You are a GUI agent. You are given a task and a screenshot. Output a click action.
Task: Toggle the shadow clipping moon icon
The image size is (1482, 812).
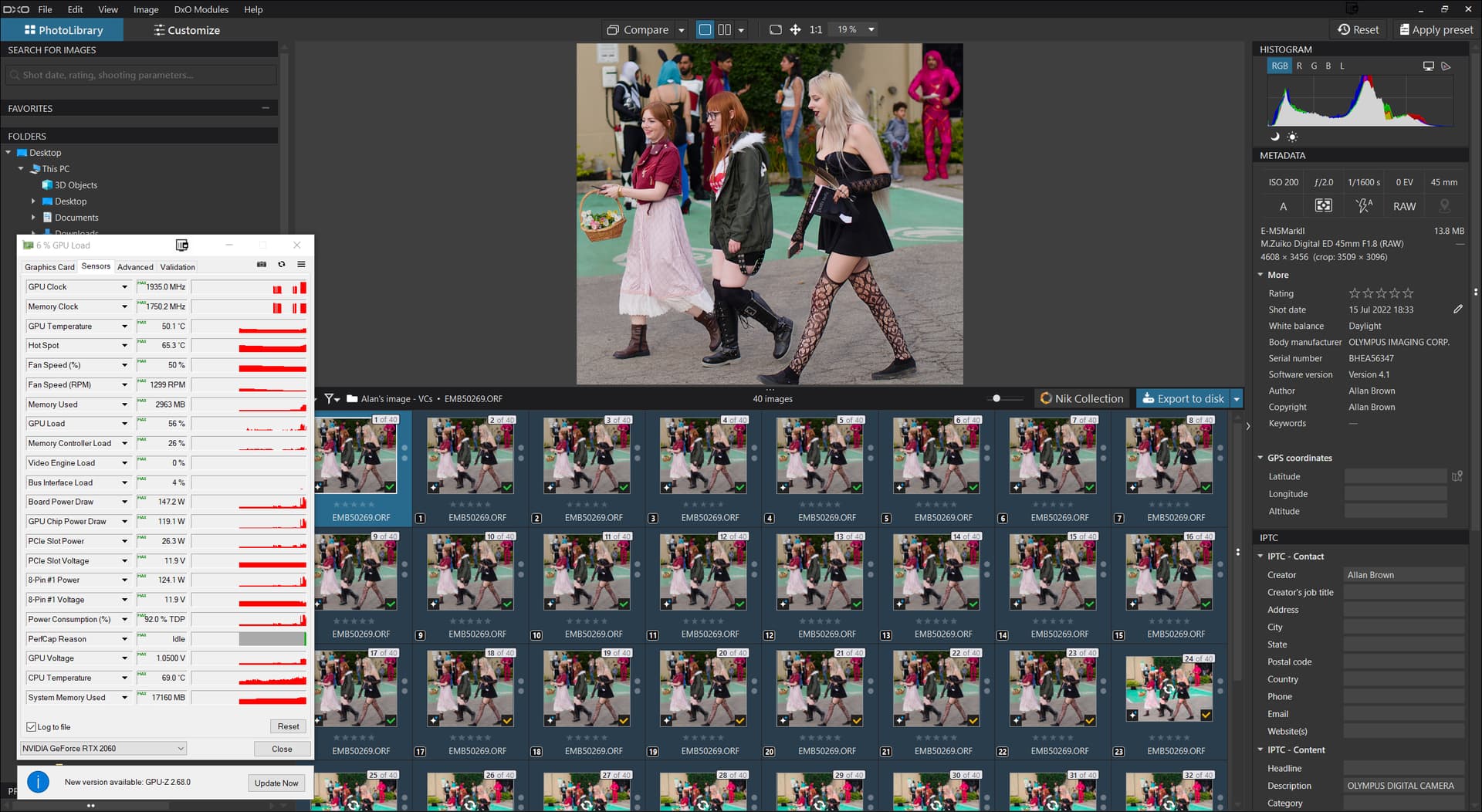point(1275,137)
